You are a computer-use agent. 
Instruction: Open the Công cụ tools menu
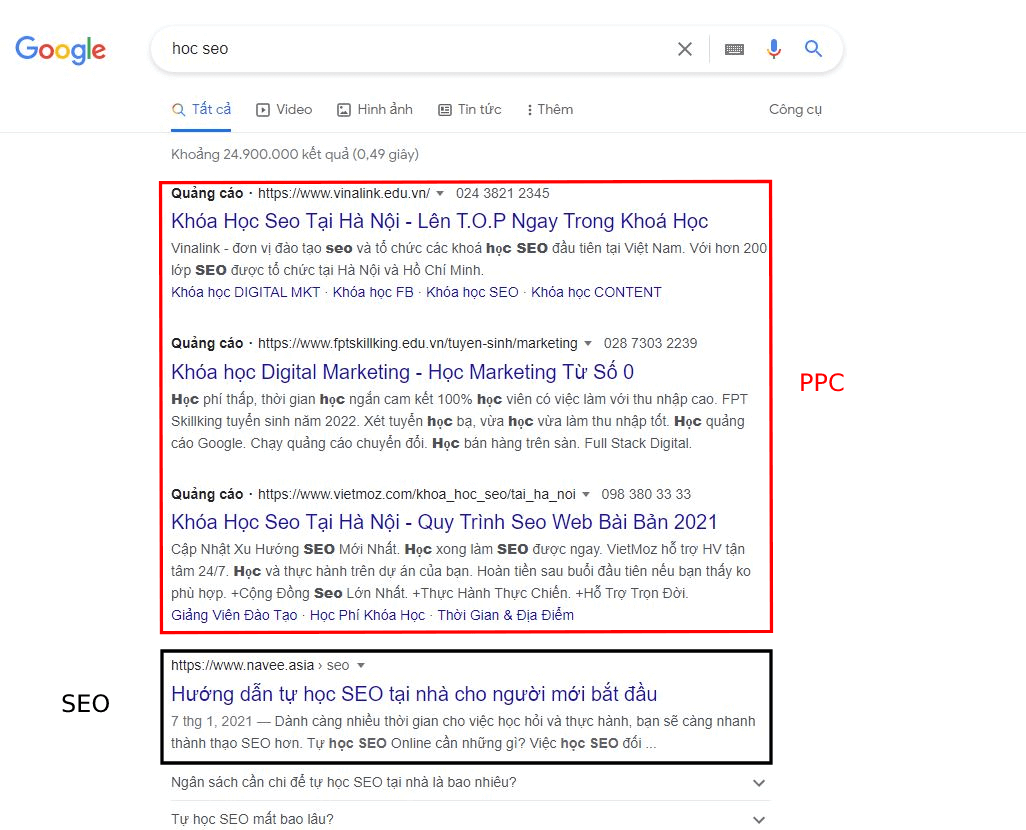(x=795, y=109)
